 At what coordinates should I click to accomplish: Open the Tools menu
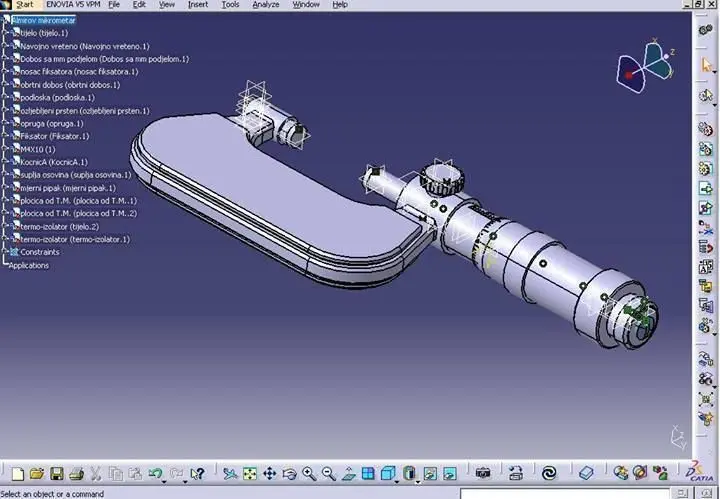(230, 5)
